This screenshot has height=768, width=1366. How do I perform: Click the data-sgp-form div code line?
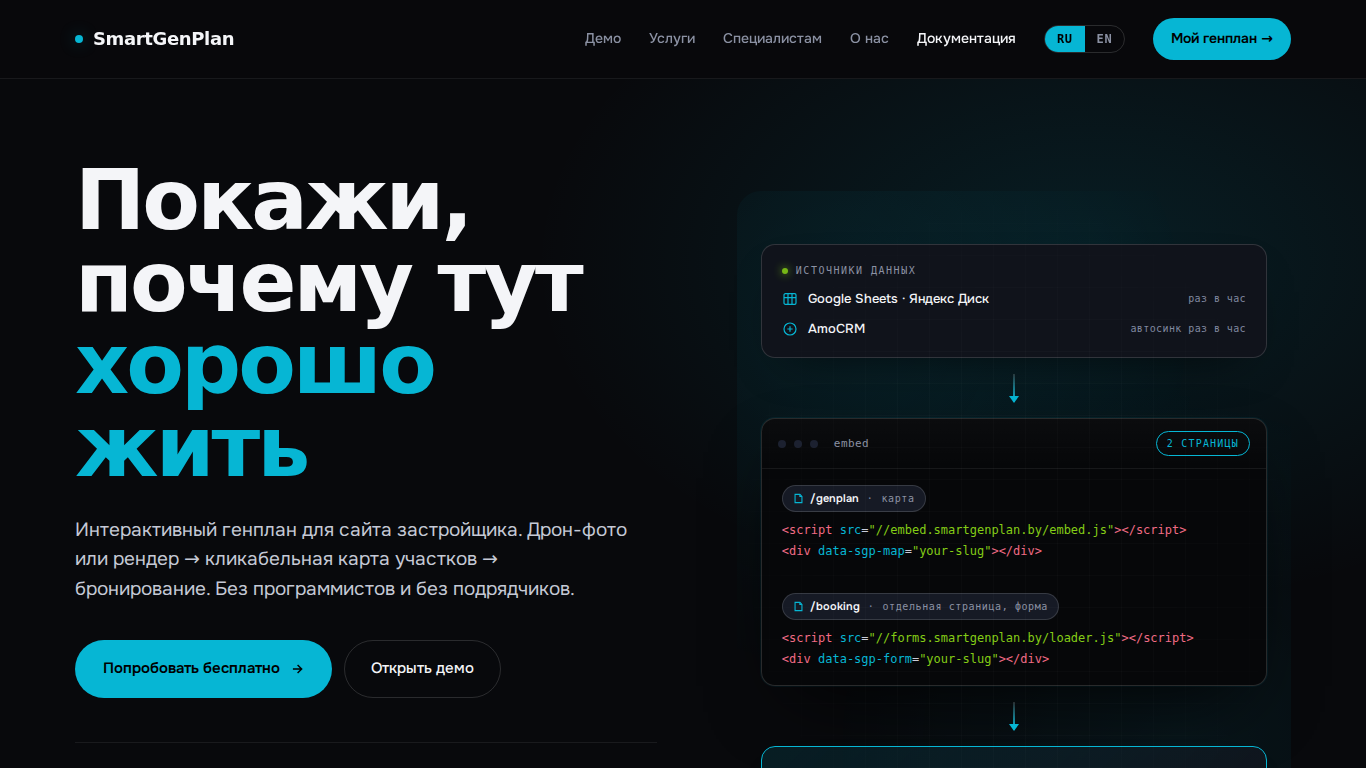pos(915,659)
